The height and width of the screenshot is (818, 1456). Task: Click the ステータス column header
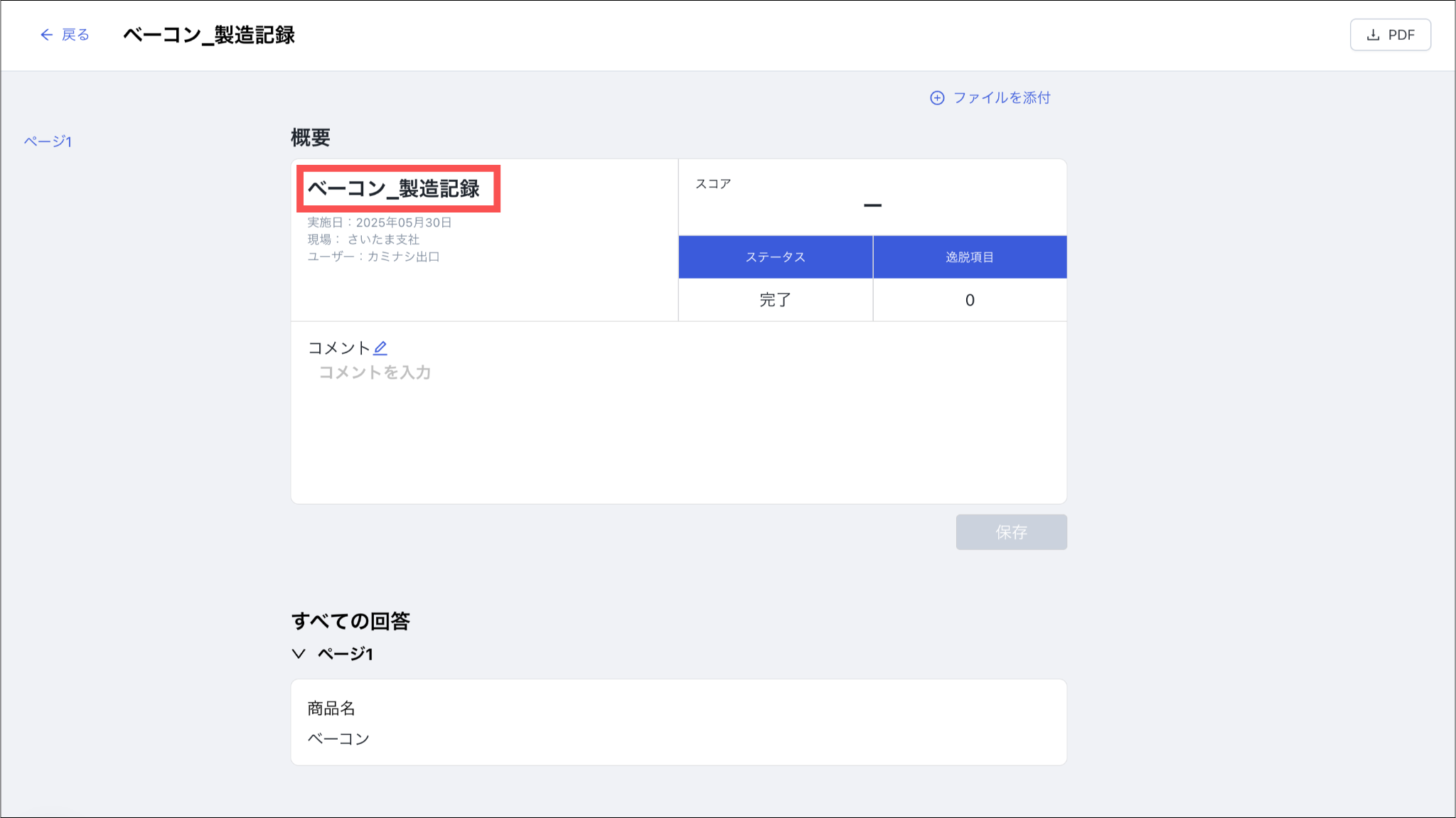pos(775,257)
